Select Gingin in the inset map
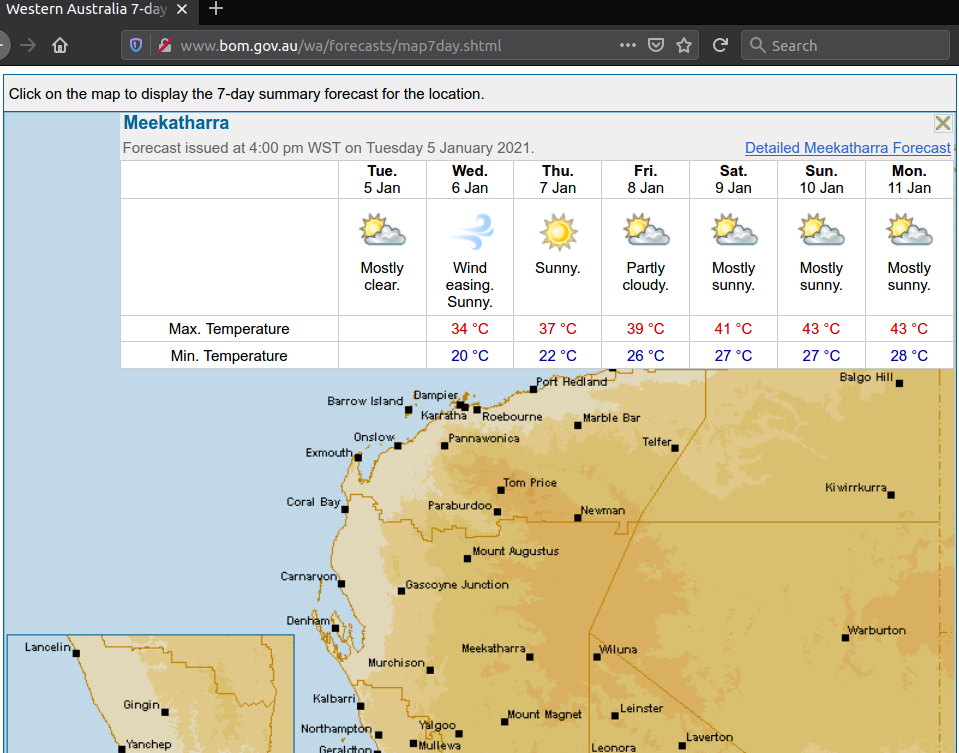The height and width of the screenshot is (753, 959). coord(165,712)
